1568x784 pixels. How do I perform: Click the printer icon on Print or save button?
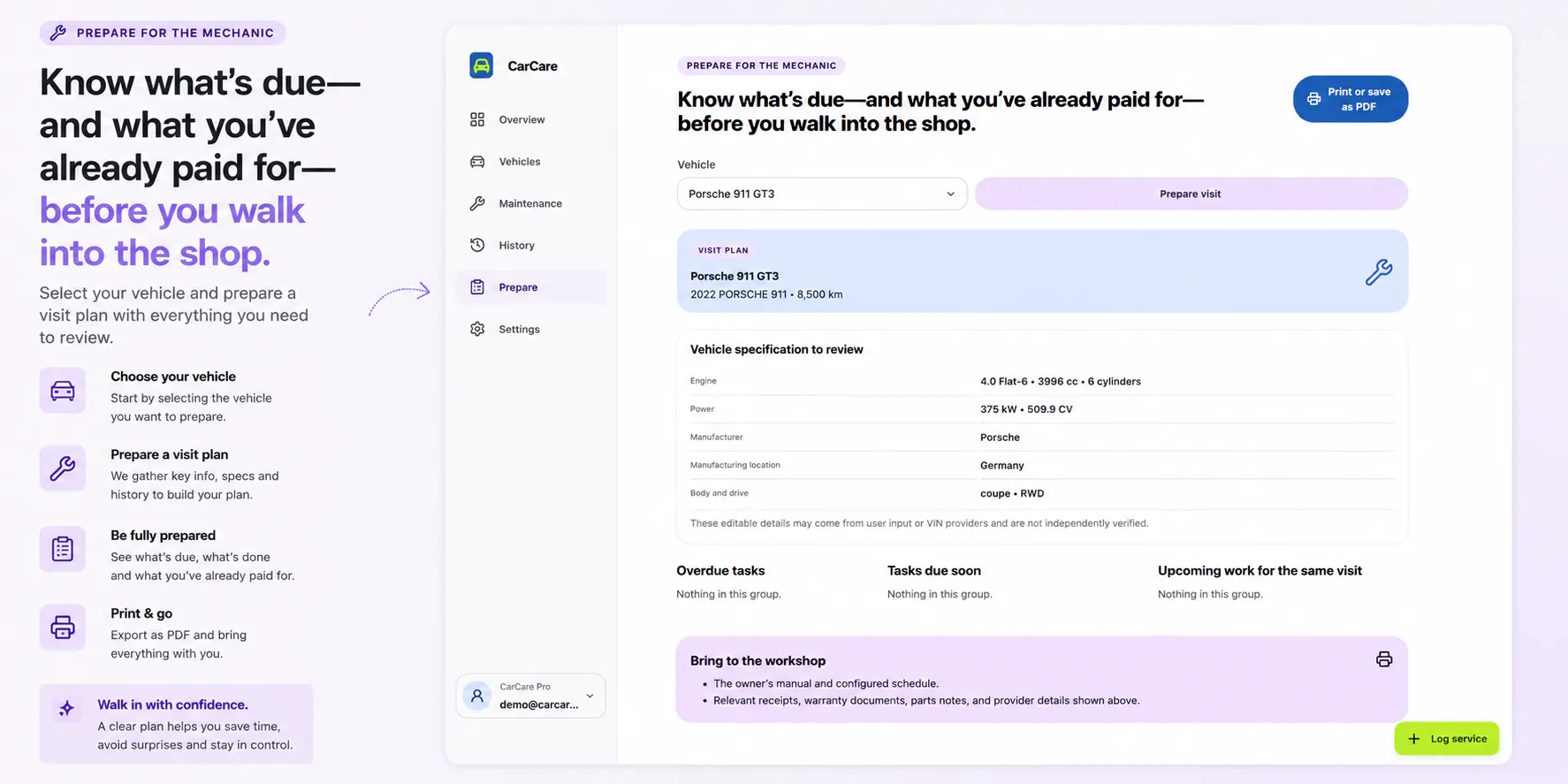click(1314, 99)
